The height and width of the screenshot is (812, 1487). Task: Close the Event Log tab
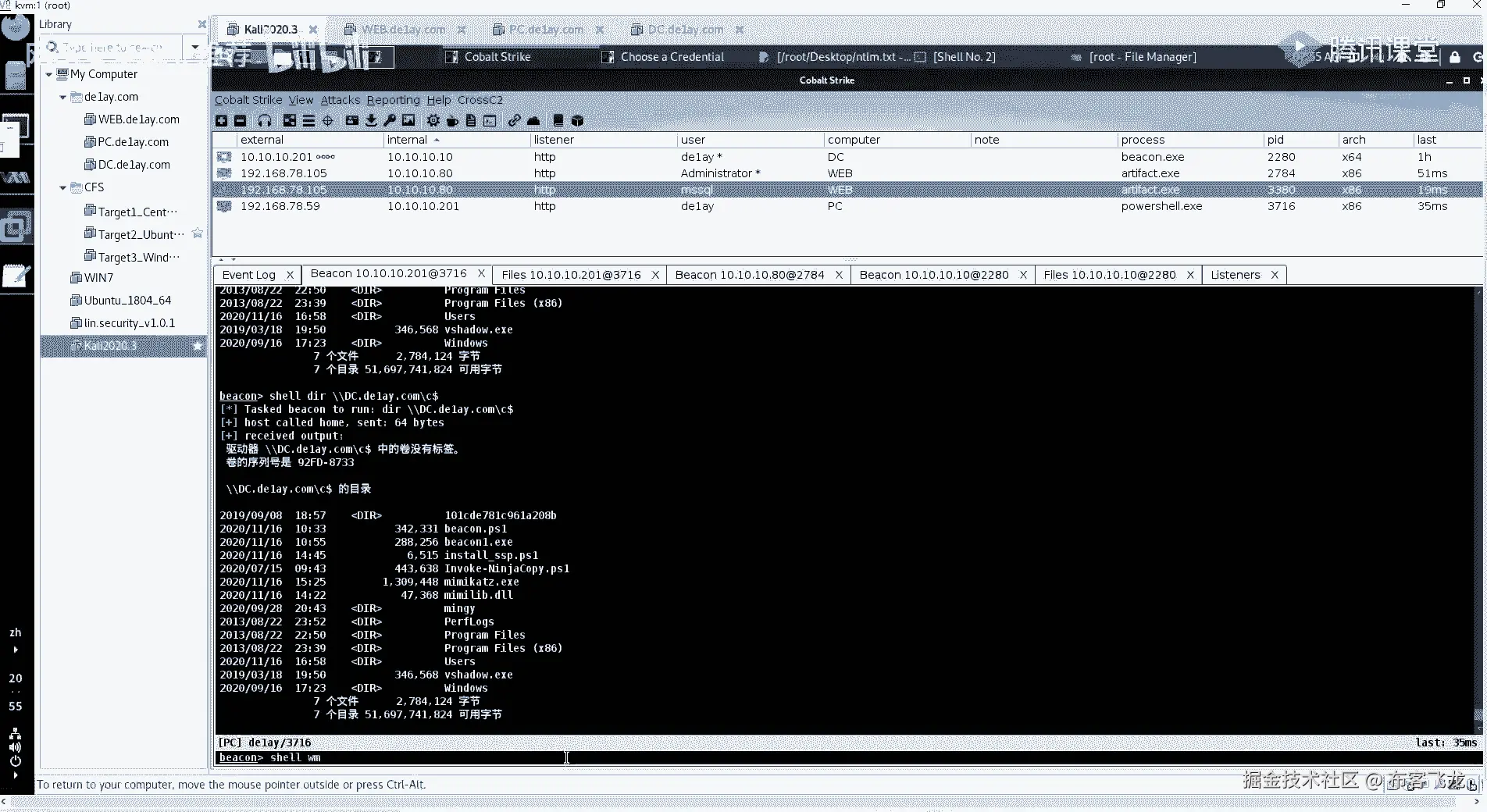coord(290,275)
